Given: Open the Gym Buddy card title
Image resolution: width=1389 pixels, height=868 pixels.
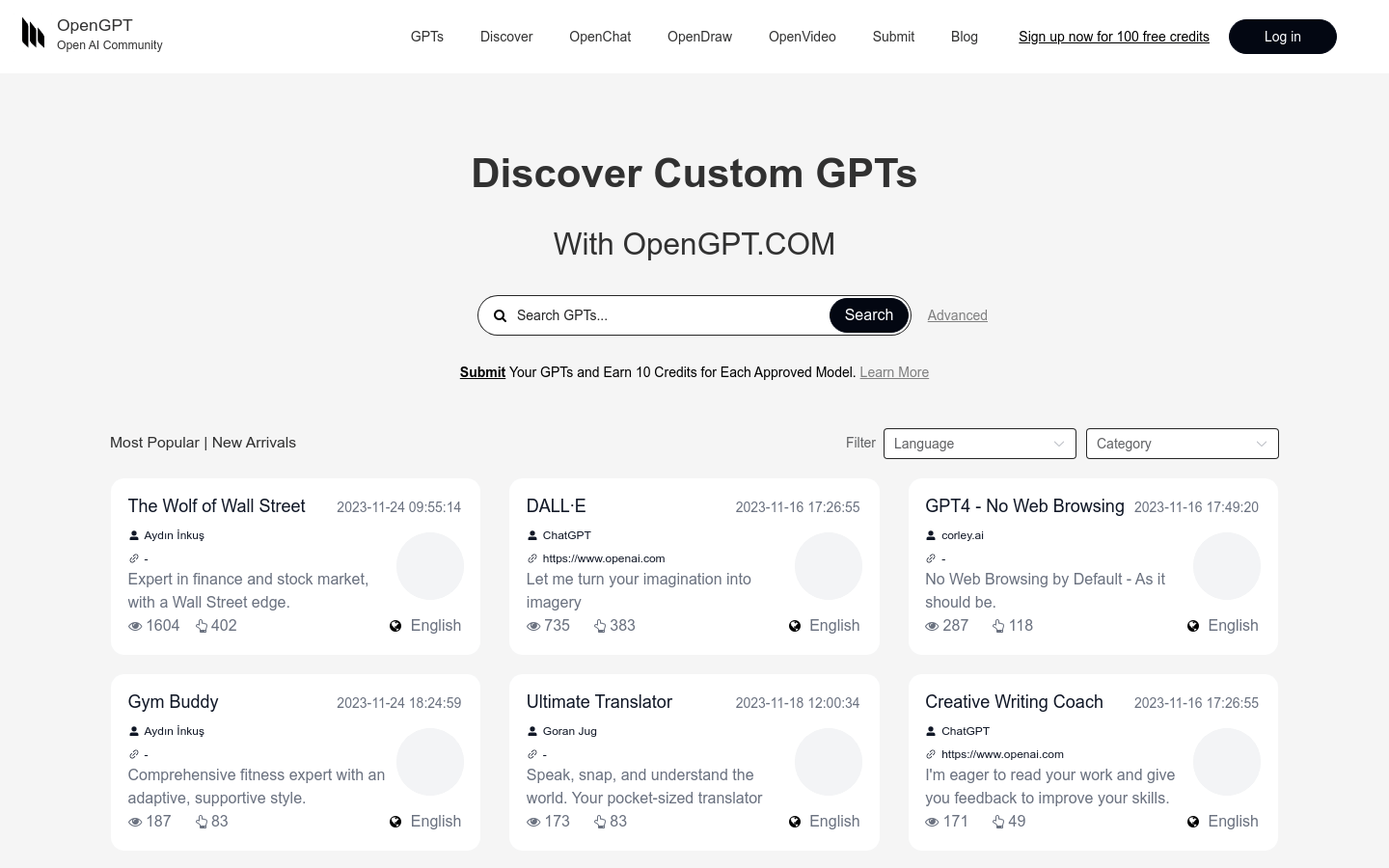Looking at the screenshot, I should pyautogui.click(x=173, y=702).
